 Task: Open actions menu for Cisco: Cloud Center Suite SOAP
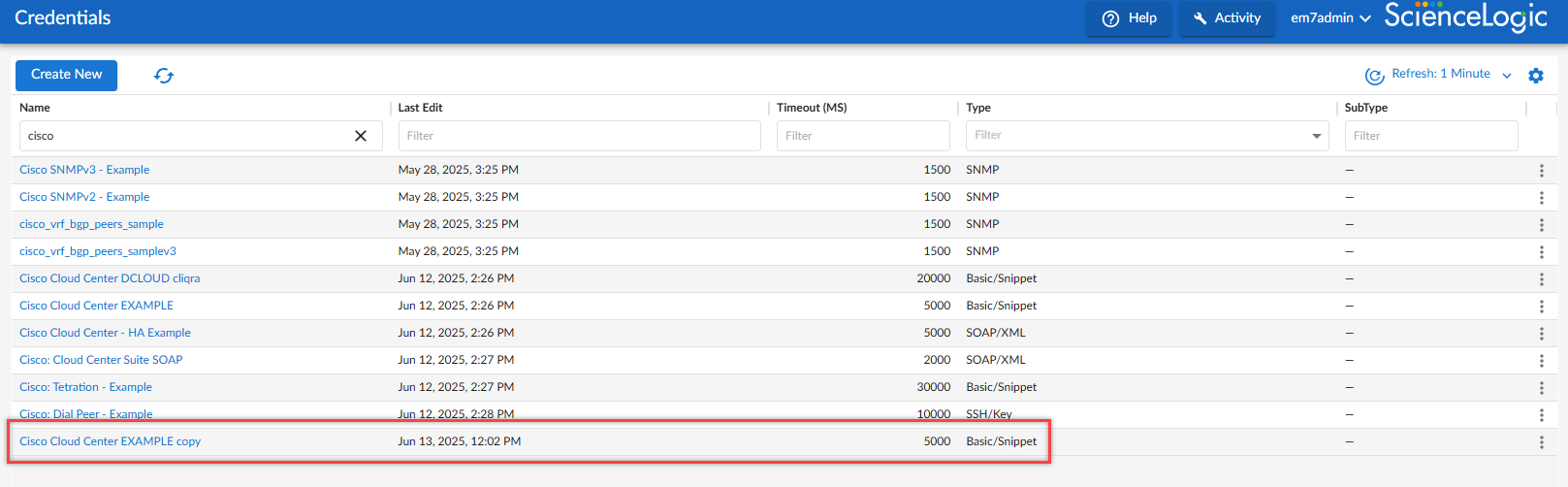tap(1541, 361)
